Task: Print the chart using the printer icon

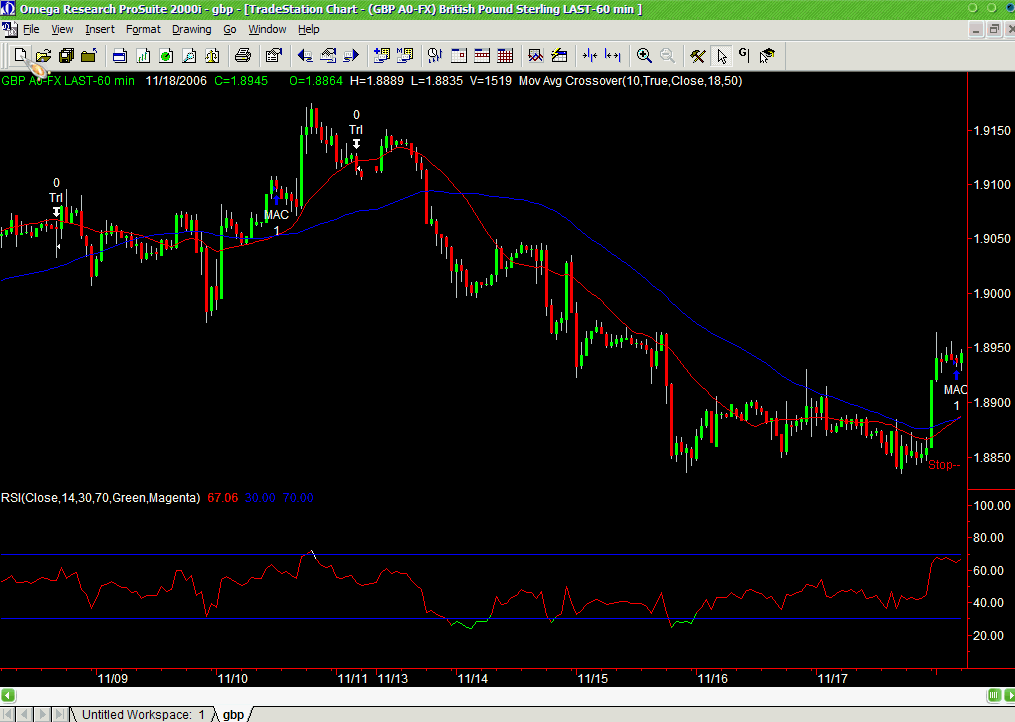Action: 242,55
